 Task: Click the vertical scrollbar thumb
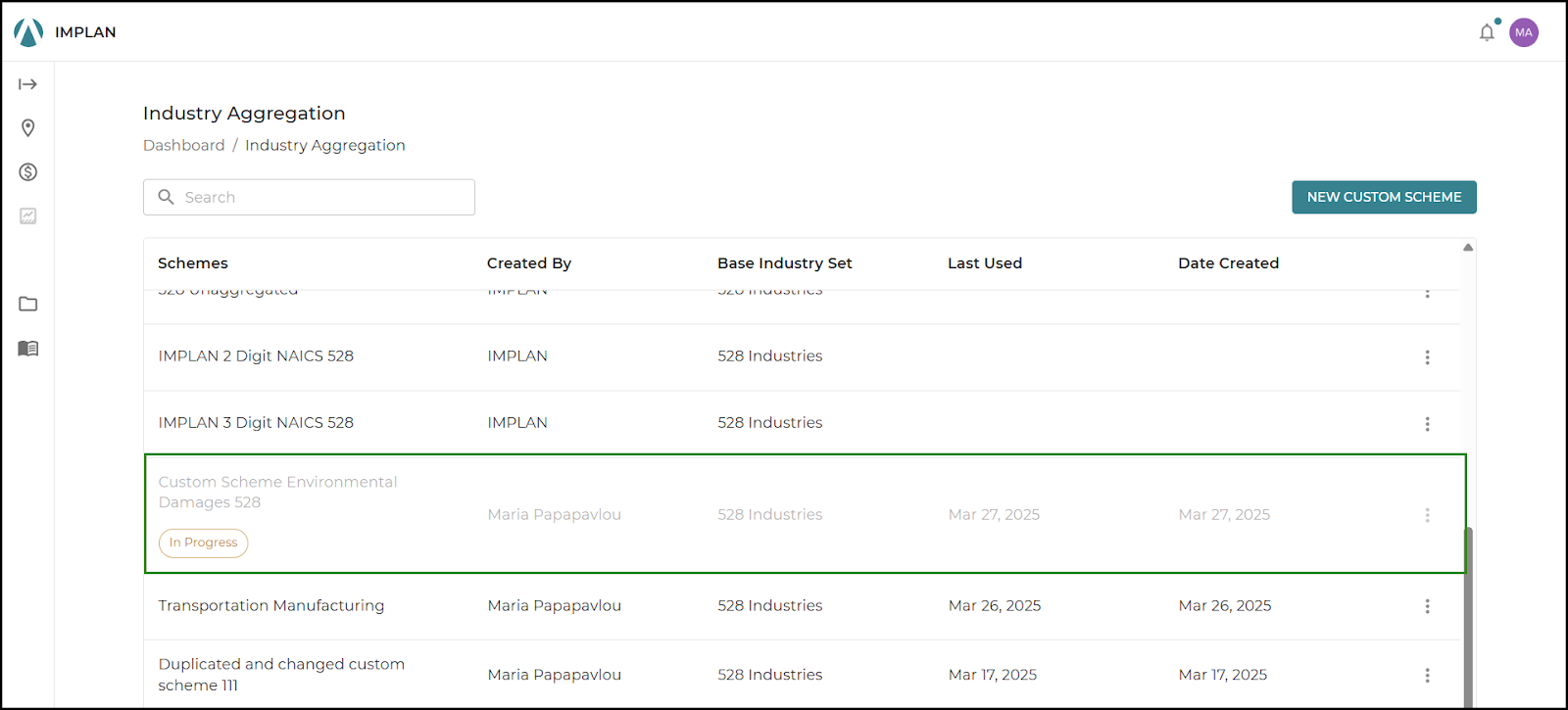pos(1468,617)
